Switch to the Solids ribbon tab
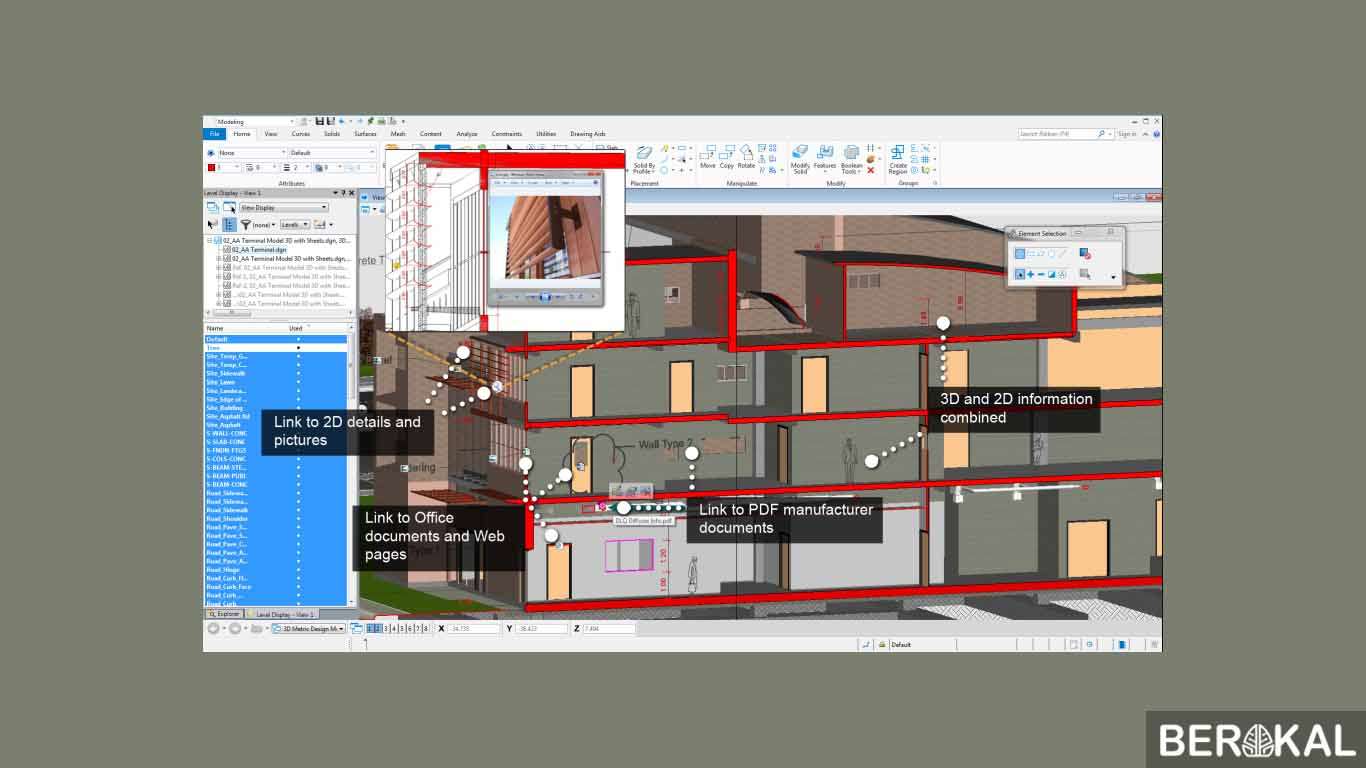The image size is (1366, 768). (x=331, y=133)
